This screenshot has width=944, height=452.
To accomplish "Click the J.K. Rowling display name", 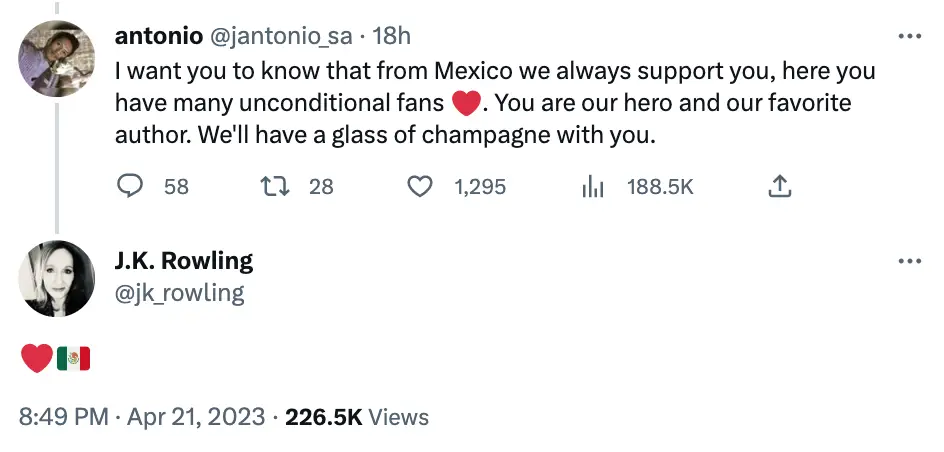I will [184, 262].
